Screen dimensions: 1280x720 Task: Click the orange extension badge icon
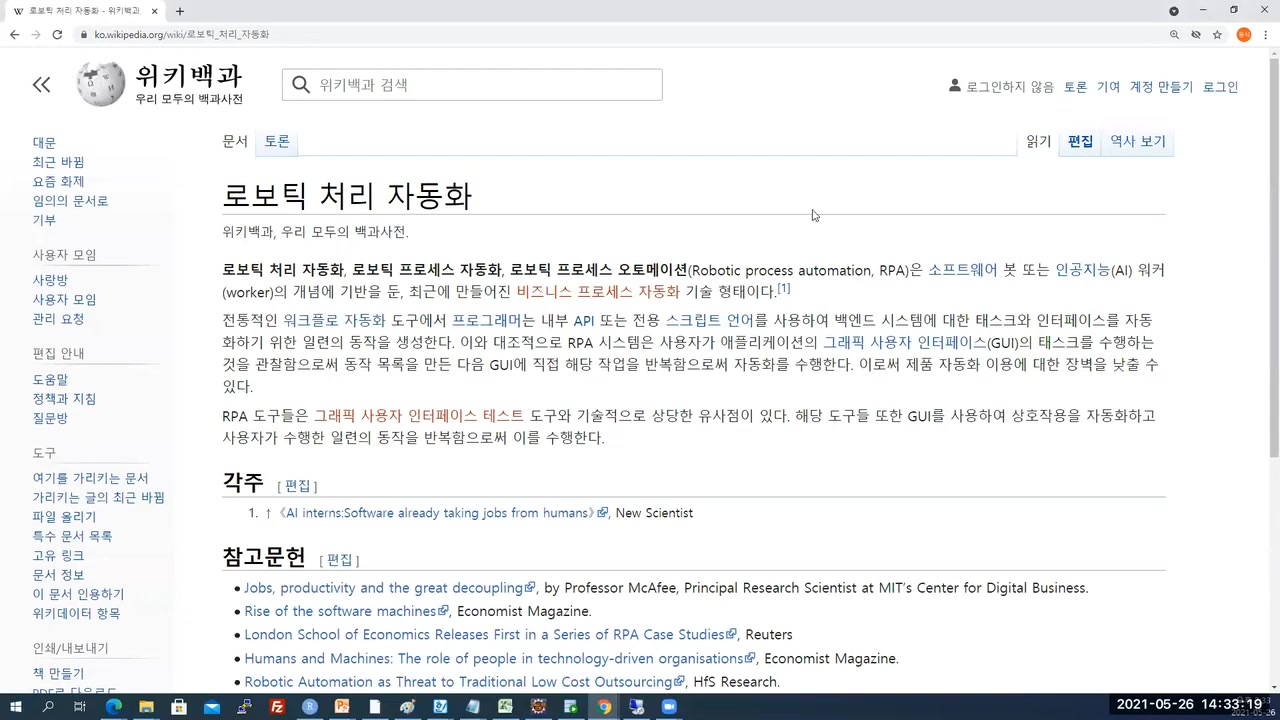(x=1244, y=34)
